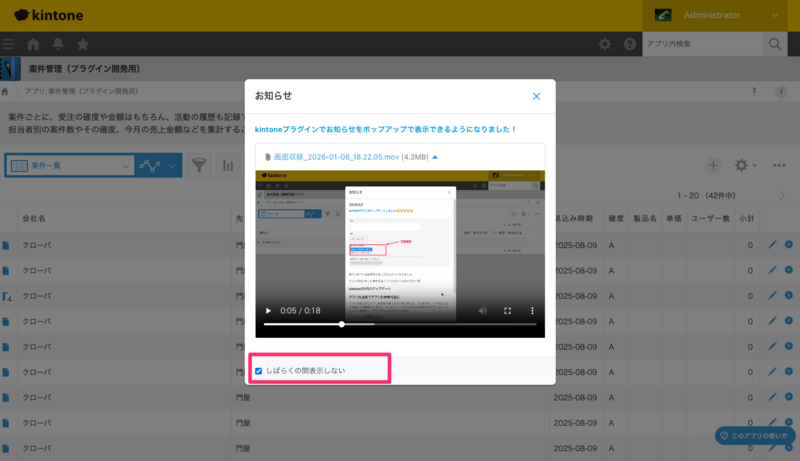The width and height of the screenshot is (800, 461).
Task: Open the bookmarks star icon
Action: (83, 44)
